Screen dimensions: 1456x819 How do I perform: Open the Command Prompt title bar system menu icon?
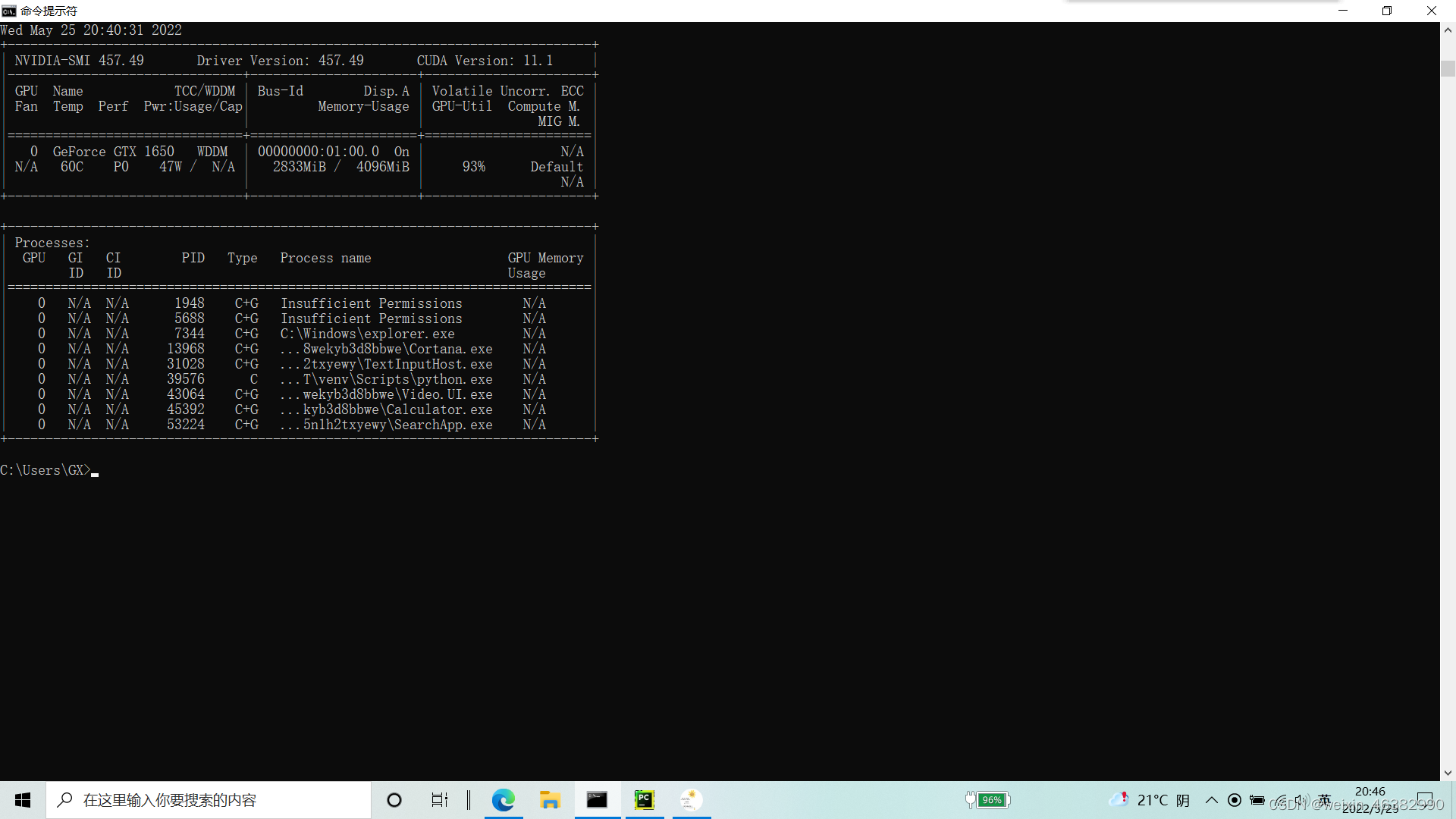coord(9,11)
